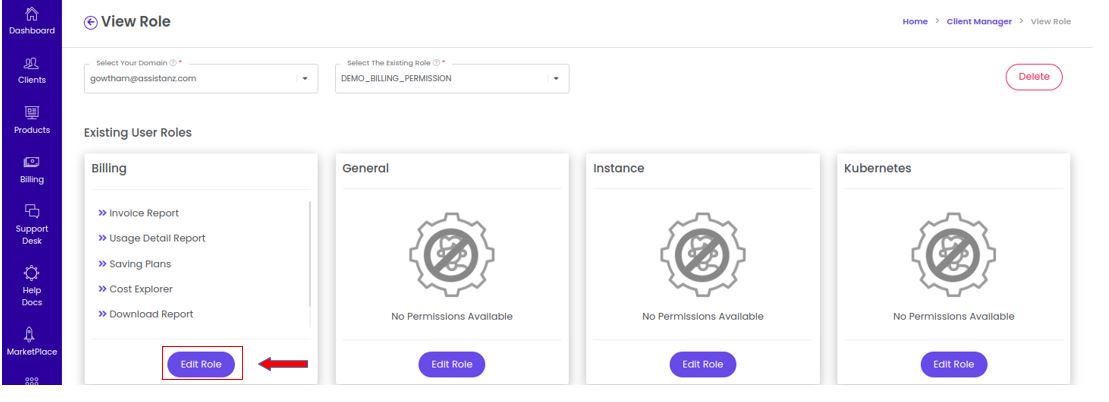Open Support Desk chat icon
The image size is (1109, 402).
pos(32,211)
